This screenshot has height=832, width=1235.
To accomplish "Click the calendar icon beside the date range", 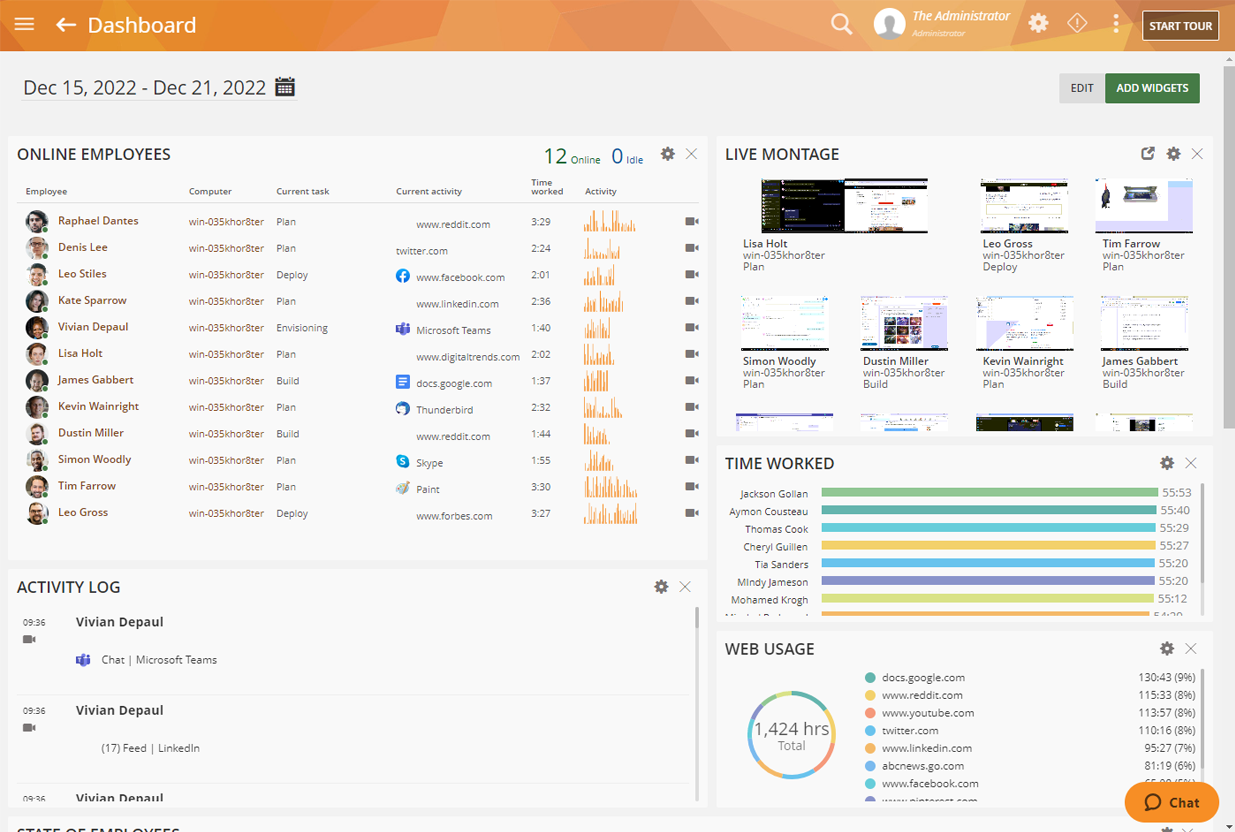I will click(284, 86).
